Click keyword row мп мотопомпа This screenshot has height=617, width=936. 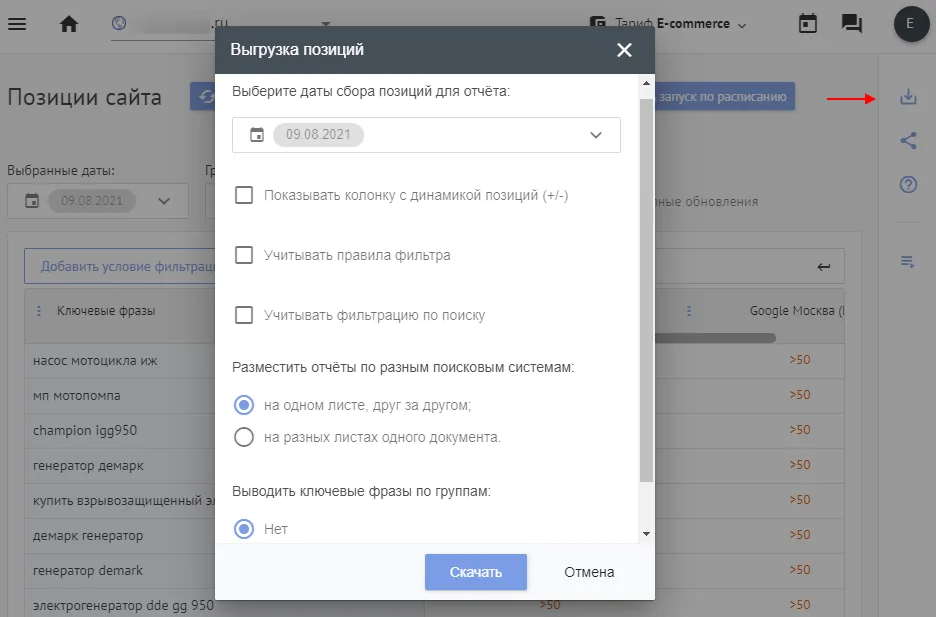click(x=76, y=396)
